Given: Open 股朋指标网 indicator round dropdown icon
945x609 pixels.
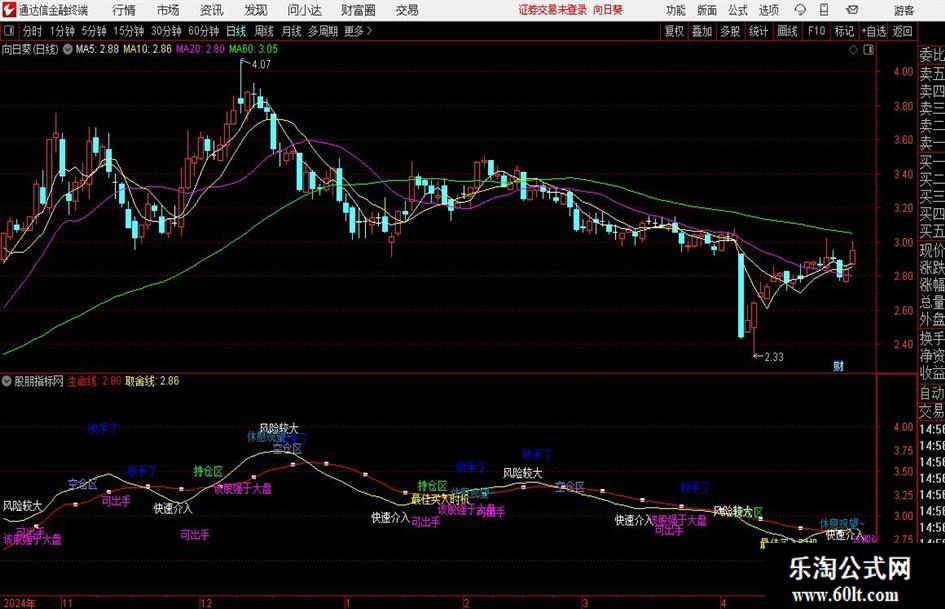Looking at the screenshot, I should tap(7, 381).
